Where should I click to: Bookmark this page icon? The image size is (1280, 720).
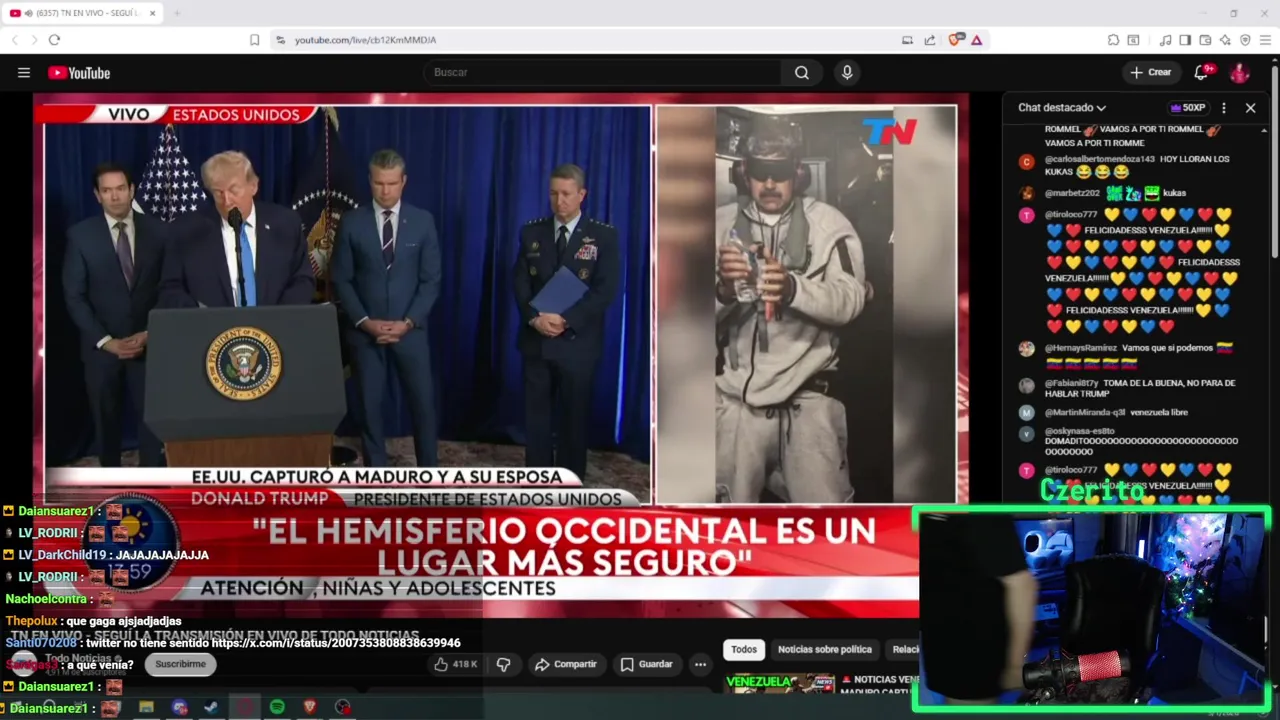tap(254, 40)
